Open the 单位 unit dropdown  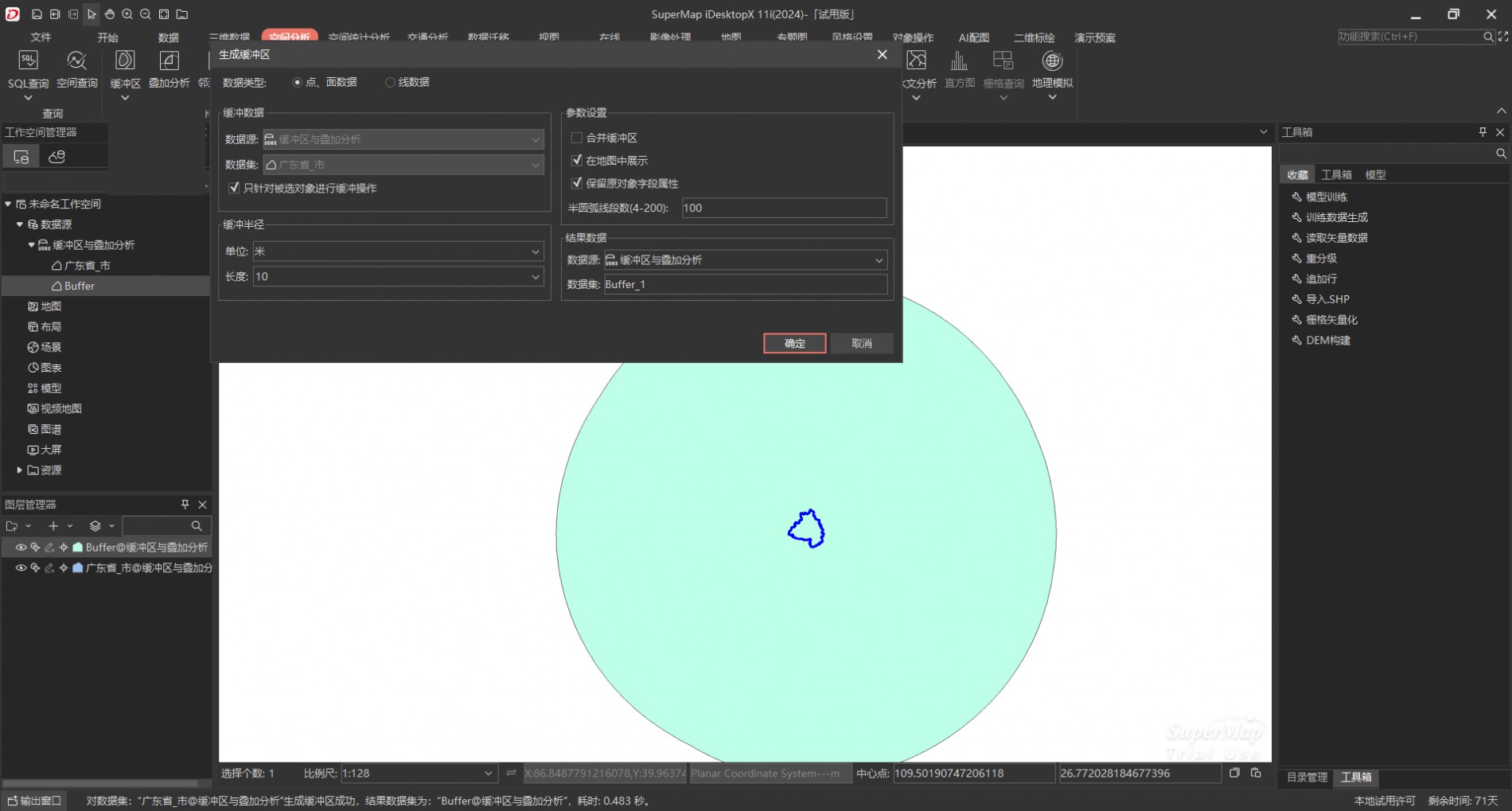point(536,251)
